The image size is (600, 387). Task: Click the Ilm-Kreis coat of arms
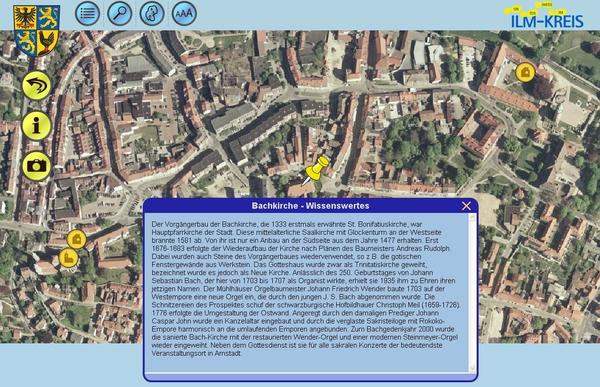click(37, 30)
